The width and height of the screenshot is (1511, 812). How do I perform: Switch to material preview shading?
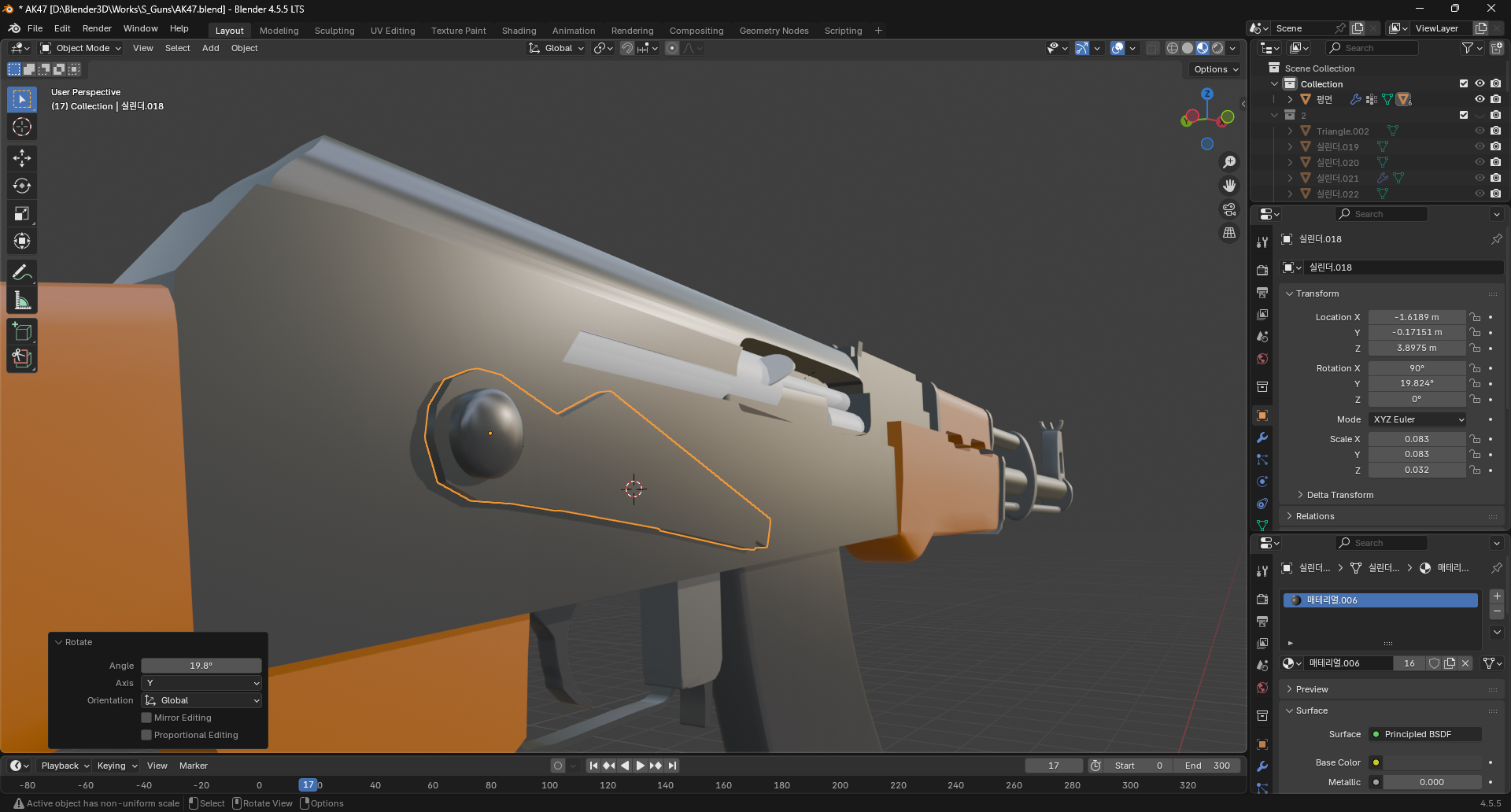coord(1203,48)
